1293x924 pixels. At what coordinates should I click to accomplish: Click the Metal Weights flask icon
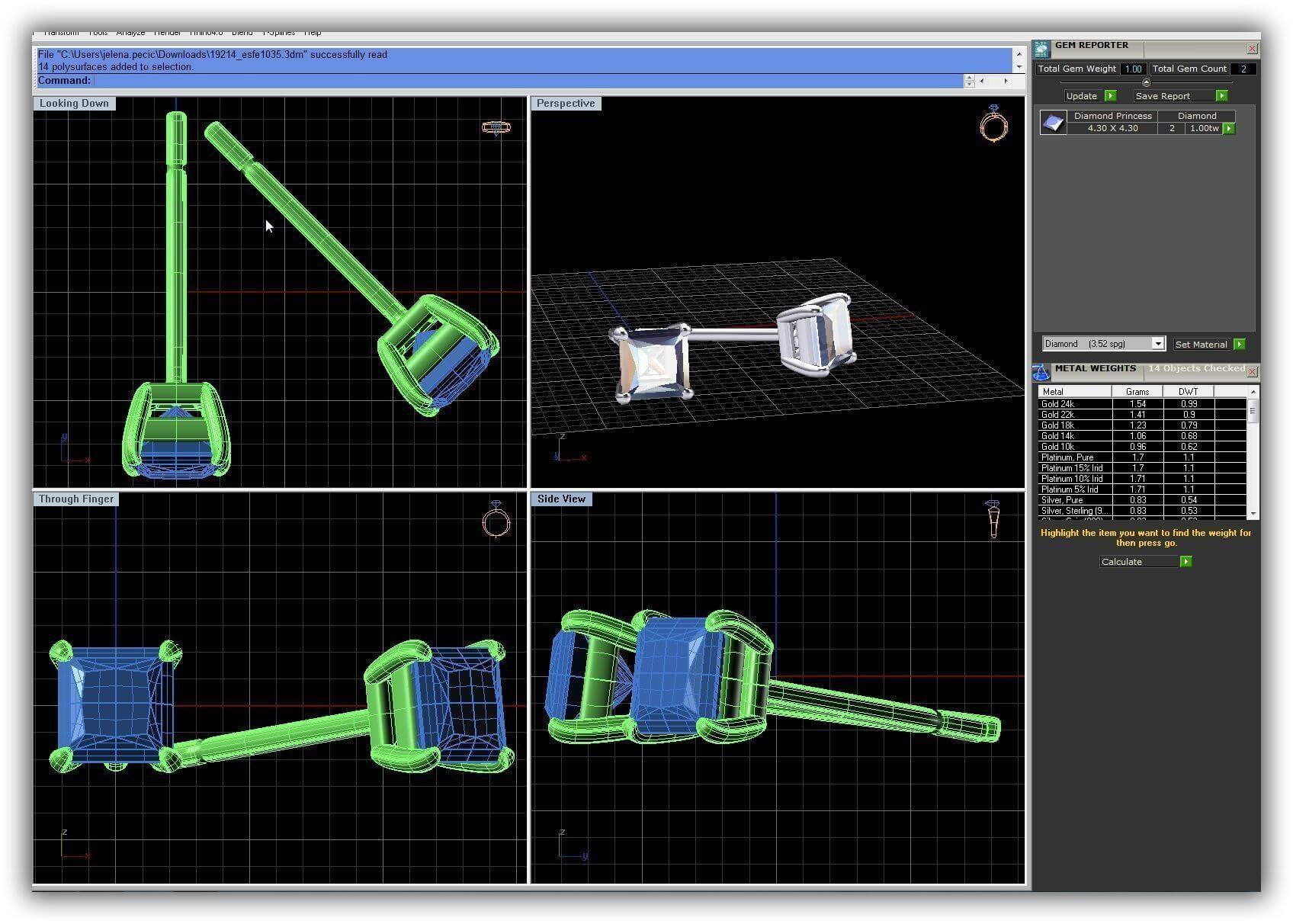pos(1041,372)
